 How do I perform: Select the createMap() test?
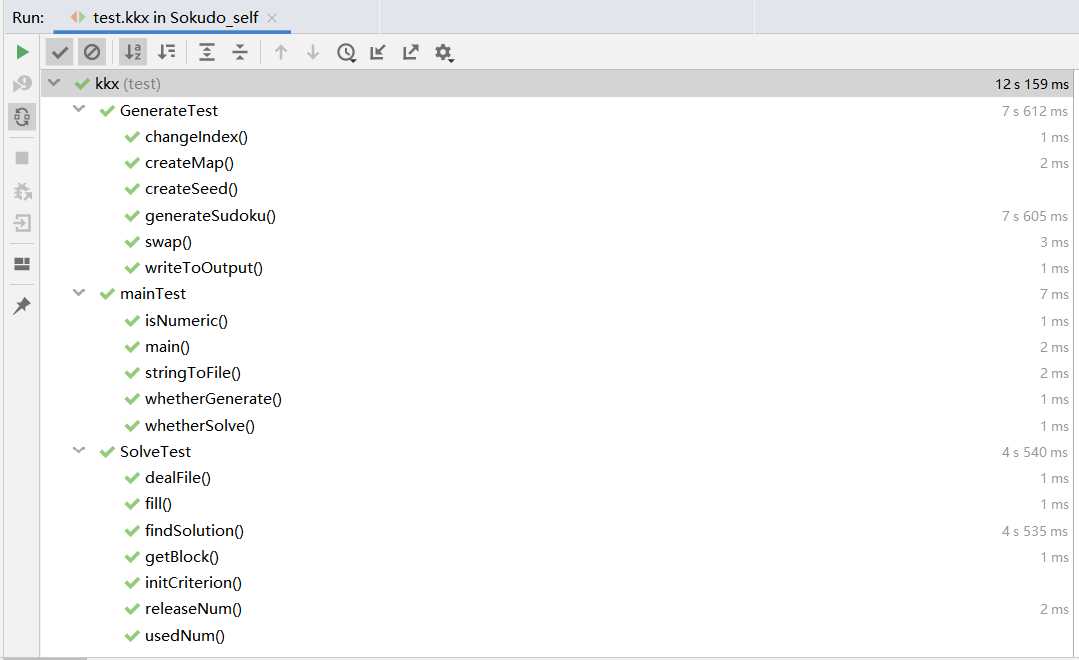557,163
